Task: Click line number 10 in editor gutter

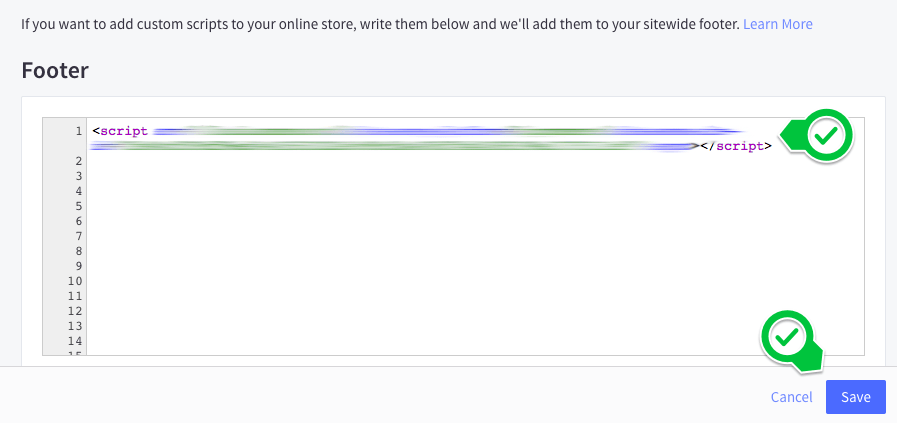Action: coord(75,281)
